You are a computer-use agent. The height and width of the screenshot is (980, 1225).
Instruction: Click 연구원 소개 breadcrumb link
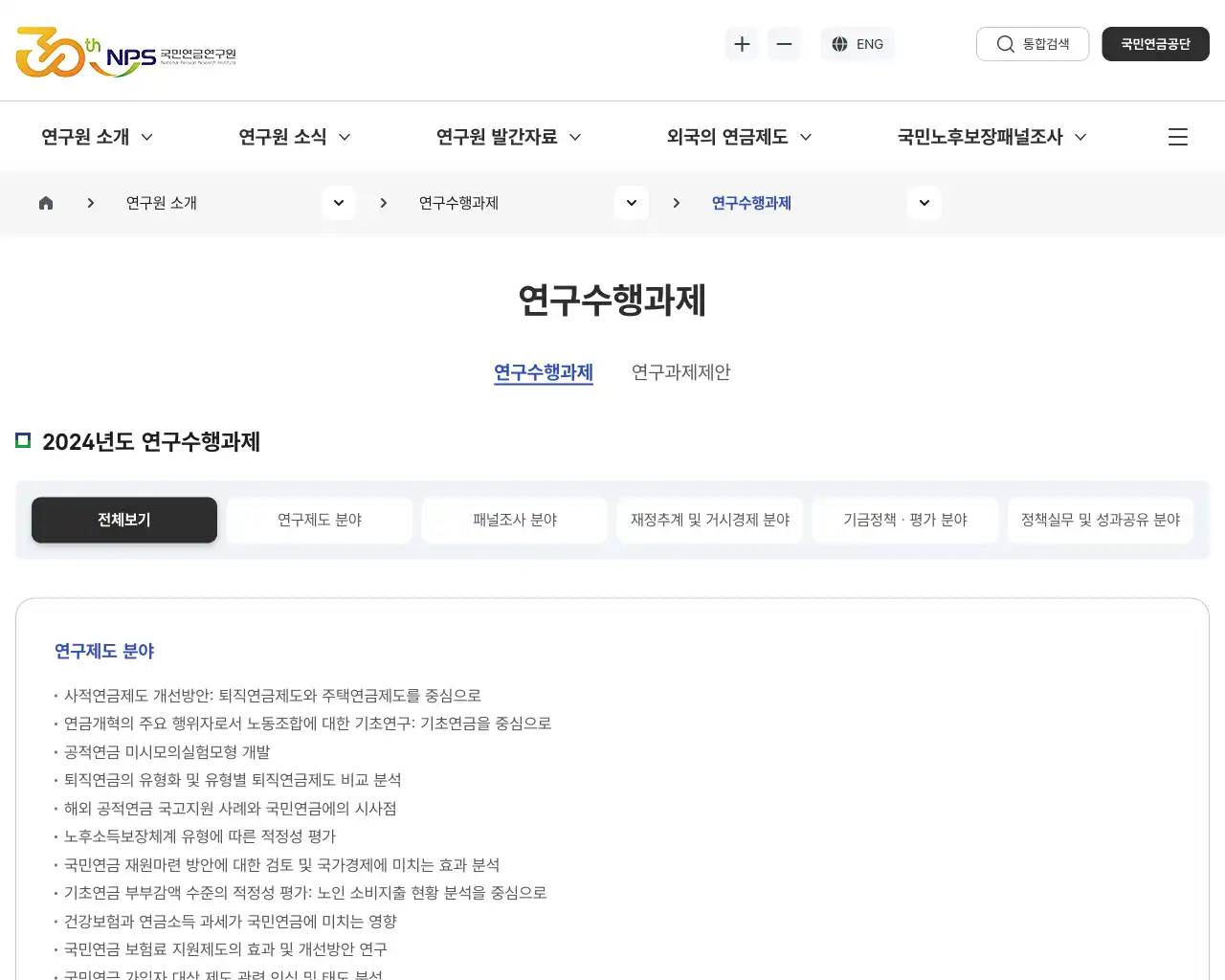(162, 203)
